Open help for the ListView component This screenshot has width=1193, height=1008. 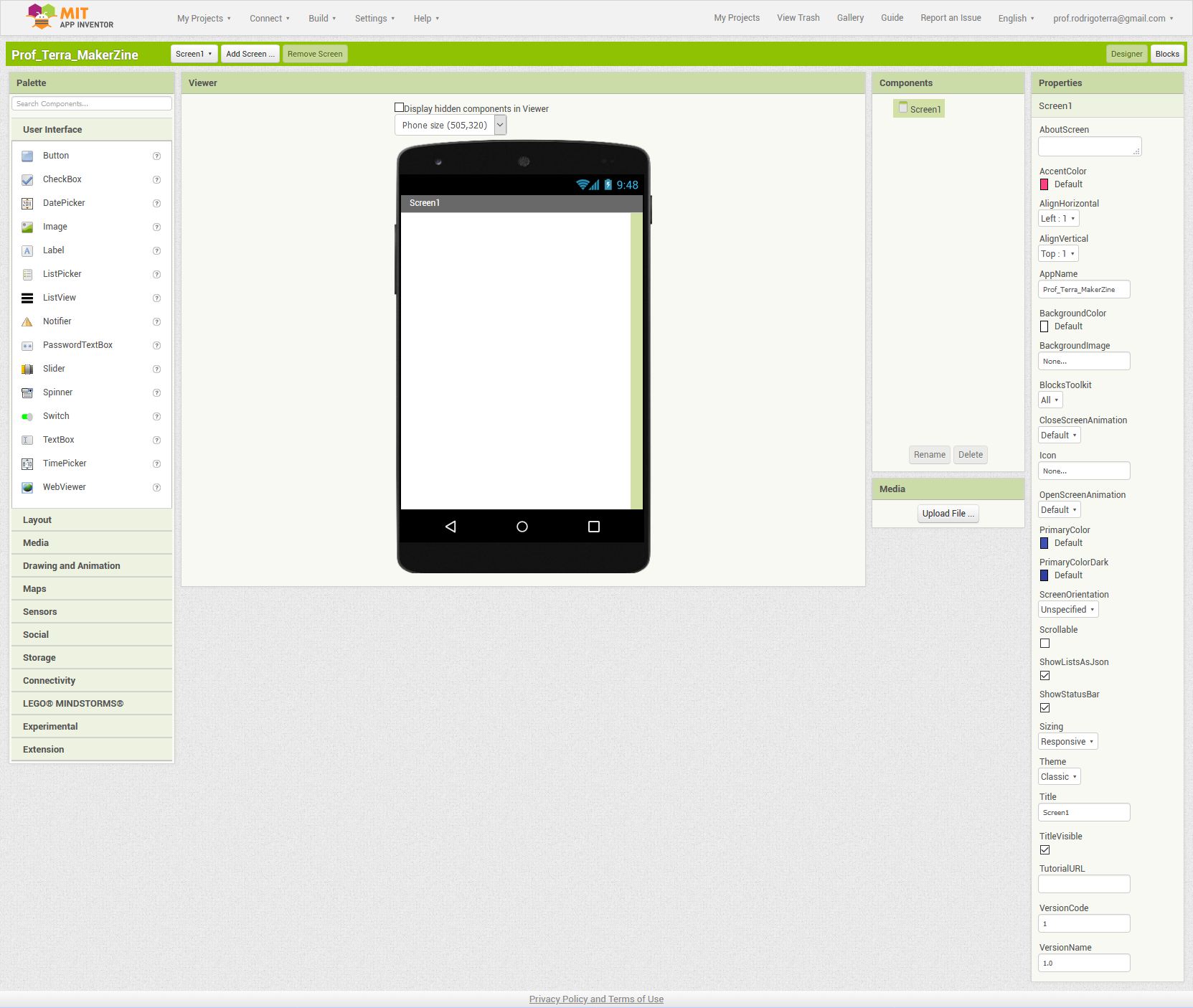[156, 298]
